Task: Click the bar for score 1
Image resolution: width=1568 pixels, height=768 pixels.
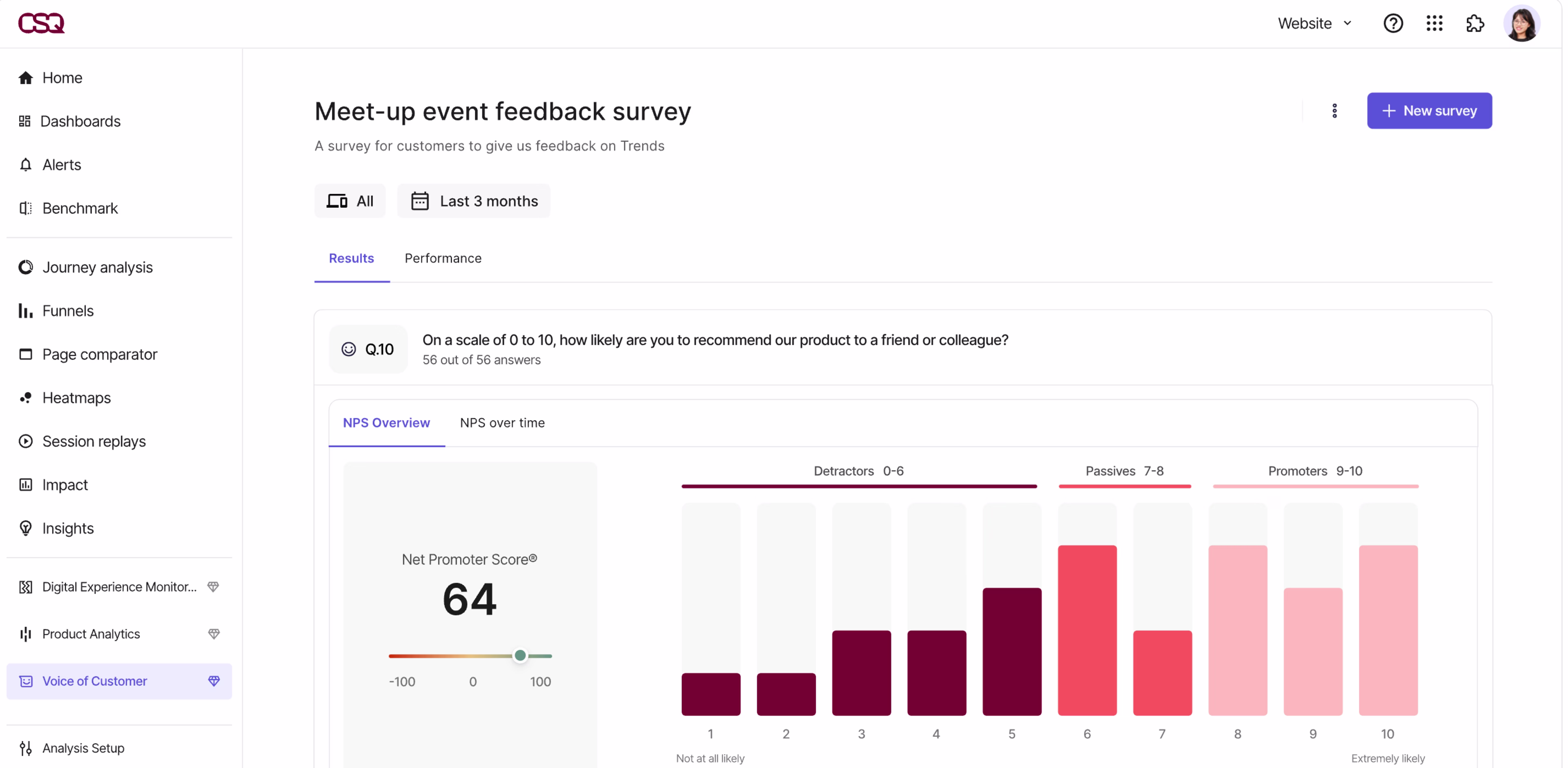Action: (x=711, y=694)
